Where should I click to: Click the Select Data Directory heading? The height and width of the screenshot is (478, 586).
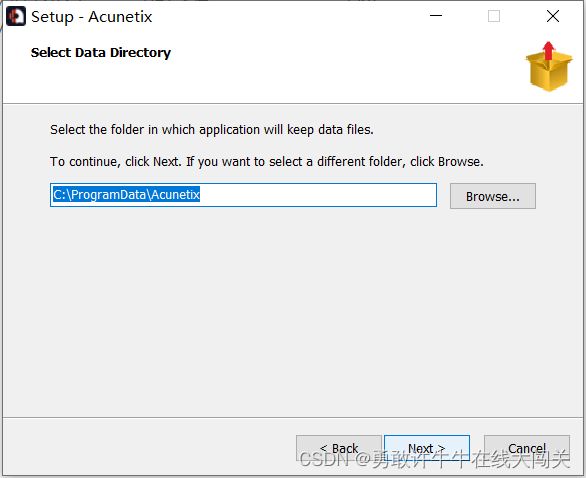(101, 53)
